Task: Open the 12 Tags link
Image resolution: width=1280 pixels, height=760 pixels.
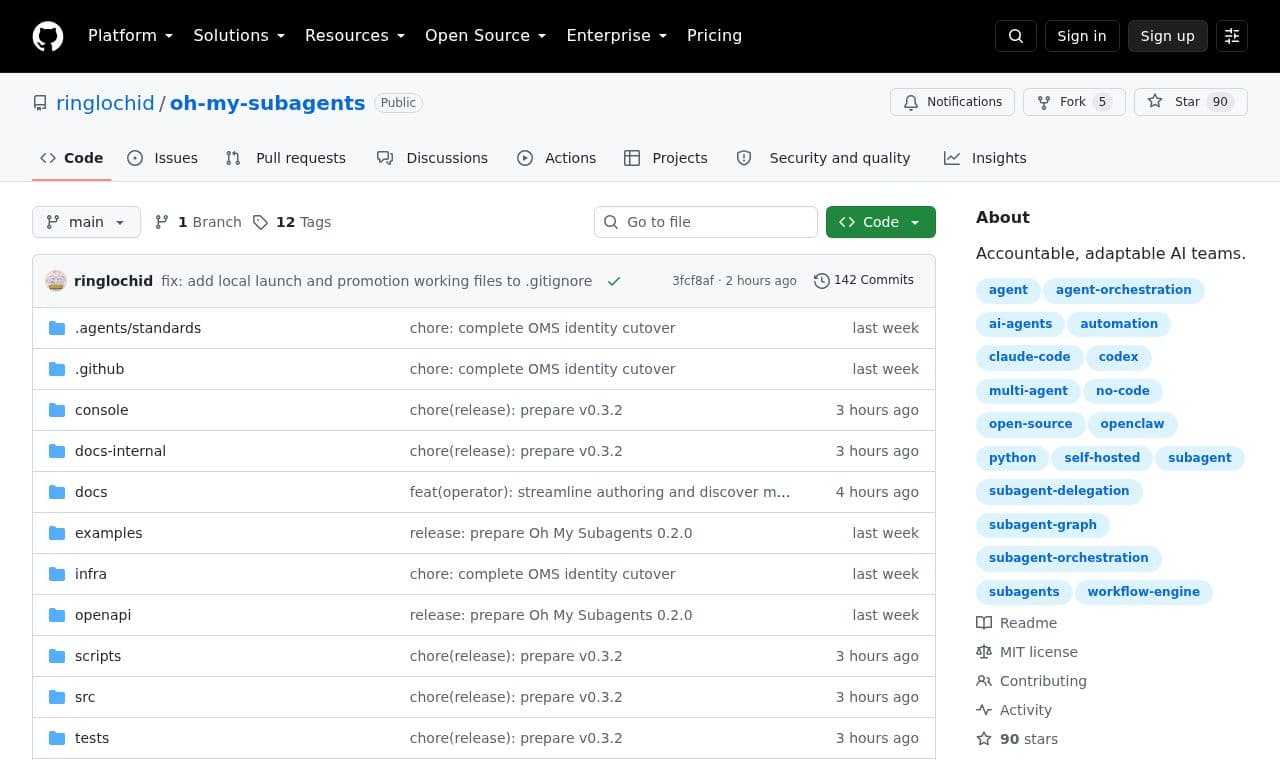Action: tap(292, 222)
